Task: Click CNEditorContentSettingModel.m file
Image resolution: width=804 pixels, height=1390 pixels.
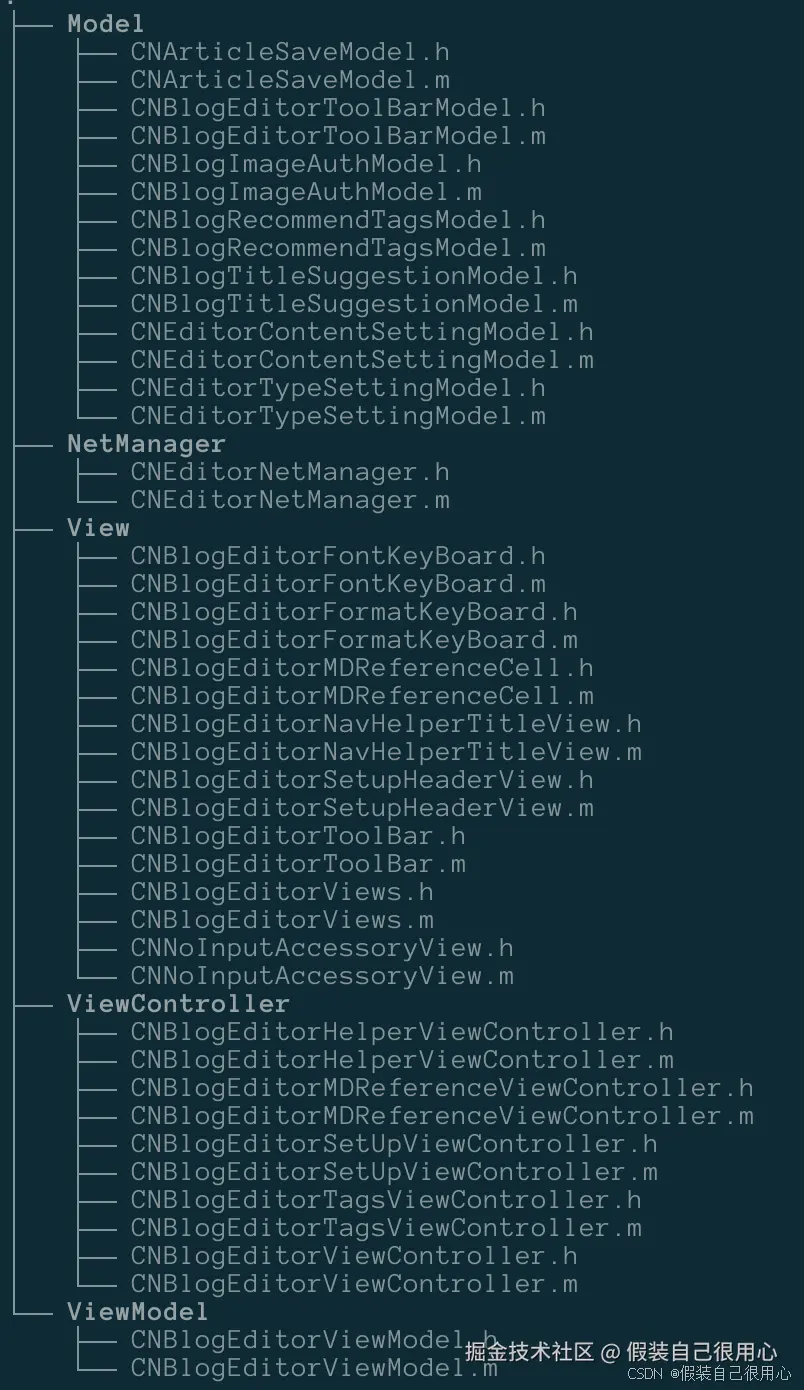Action: pos(361,359)
